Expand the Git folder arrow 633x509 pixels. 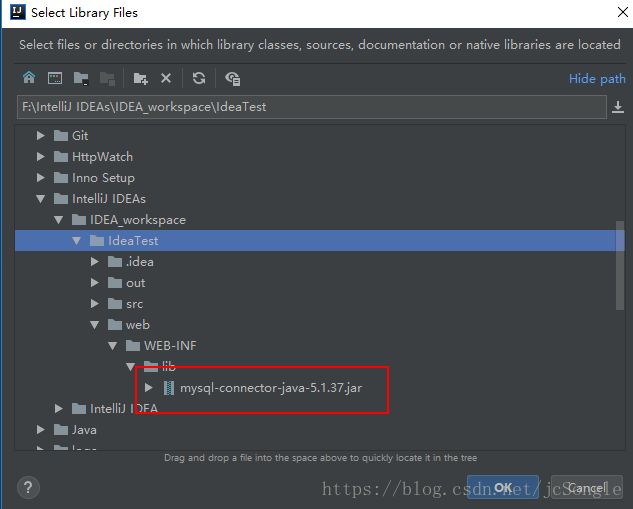pos(40,136)
